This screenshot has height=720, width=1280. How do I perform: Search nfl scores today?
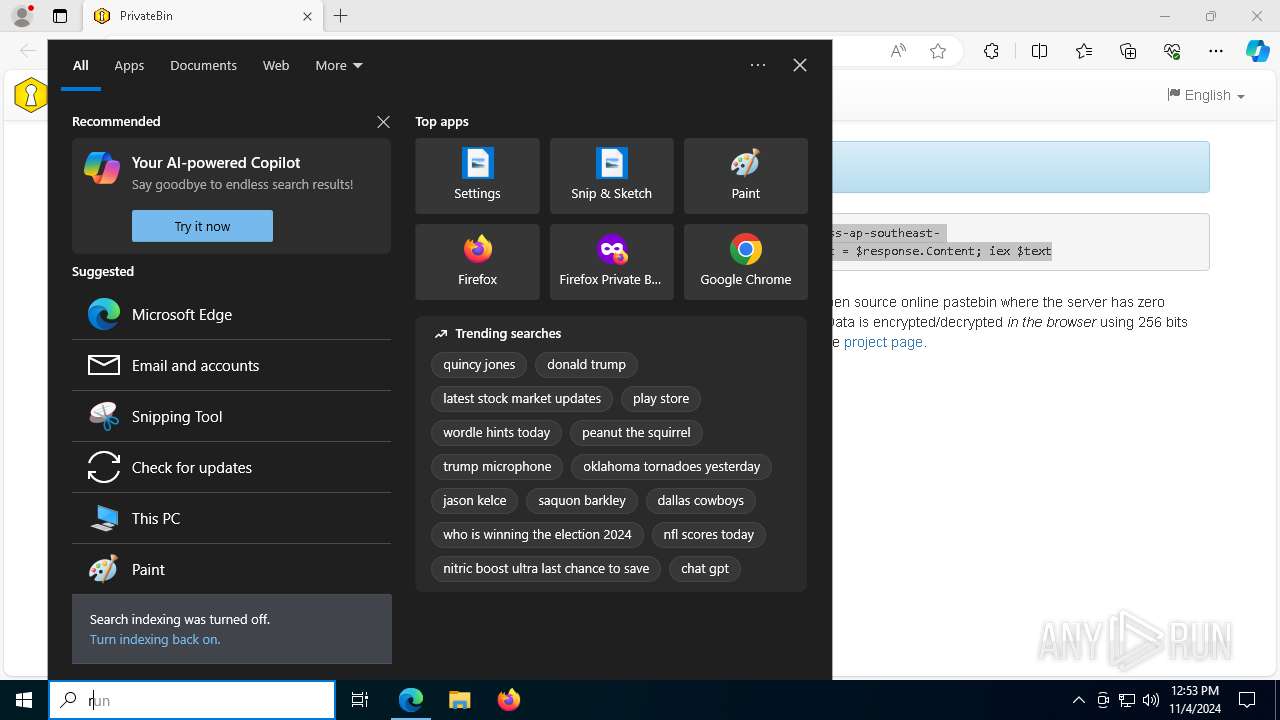(x=709, y=534)
